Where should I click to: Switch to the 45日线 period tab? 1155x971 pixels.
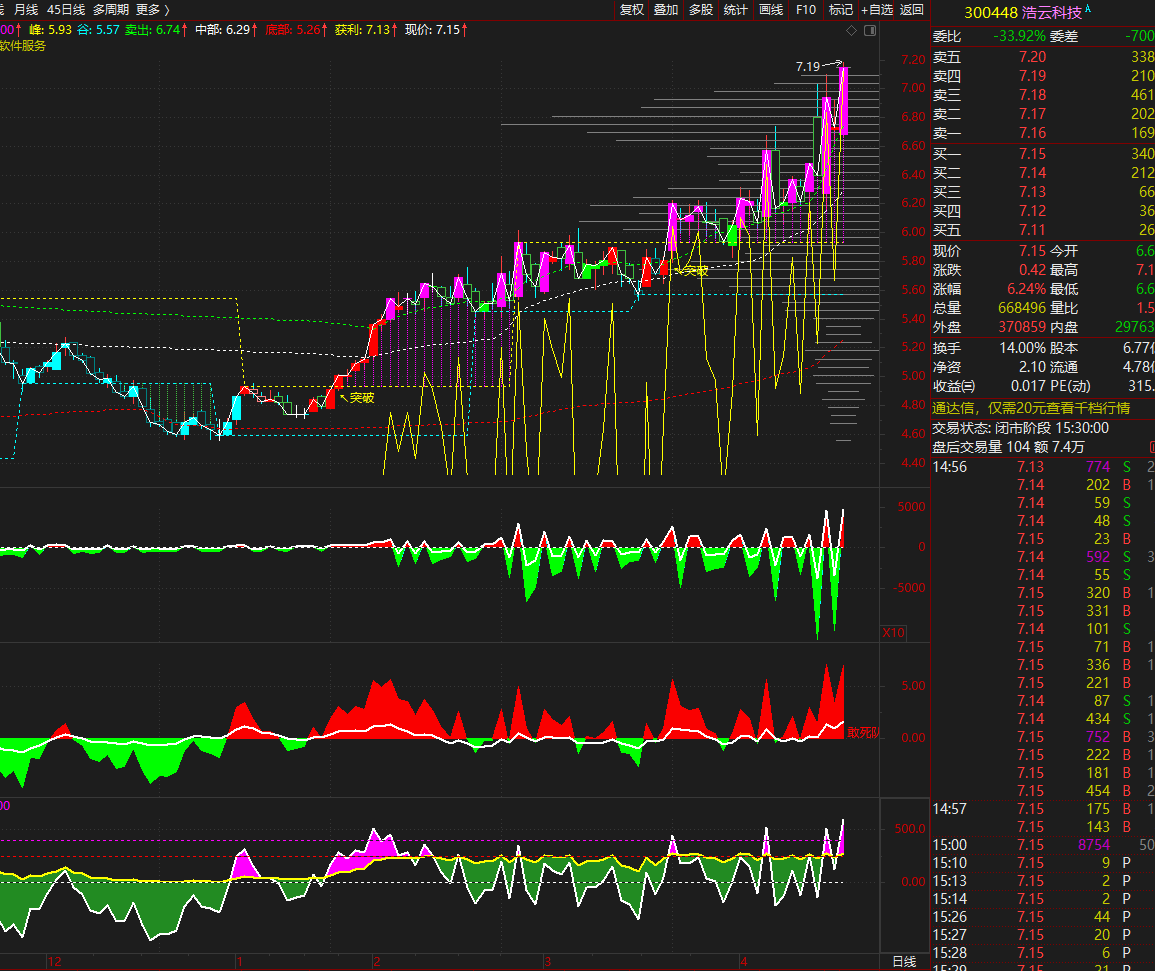tap(66, 10)
